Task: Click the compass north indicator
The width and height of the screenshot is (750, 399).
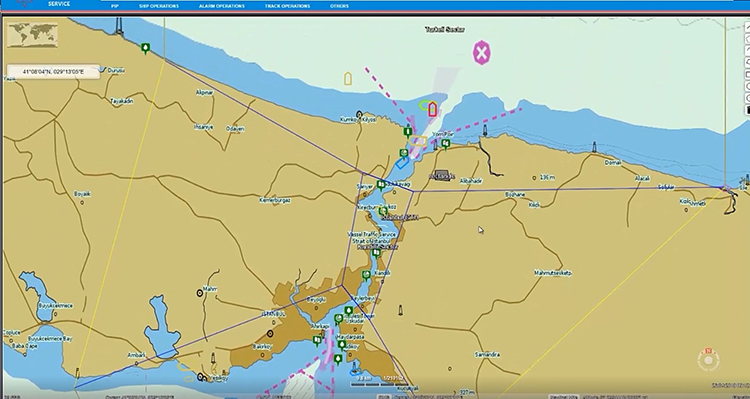Action: tap(708, 360)
